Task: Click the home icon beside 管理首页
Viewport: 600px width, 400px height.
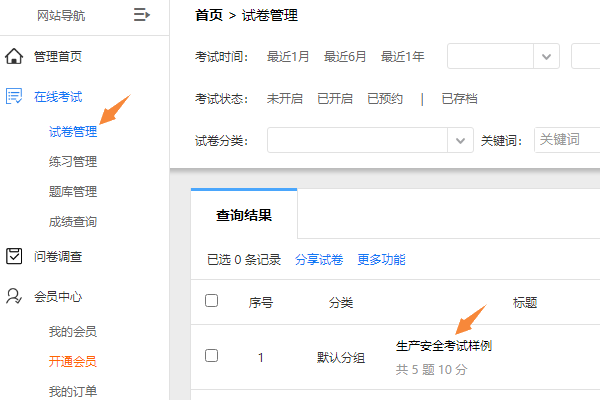Action: tap(14, 56)
